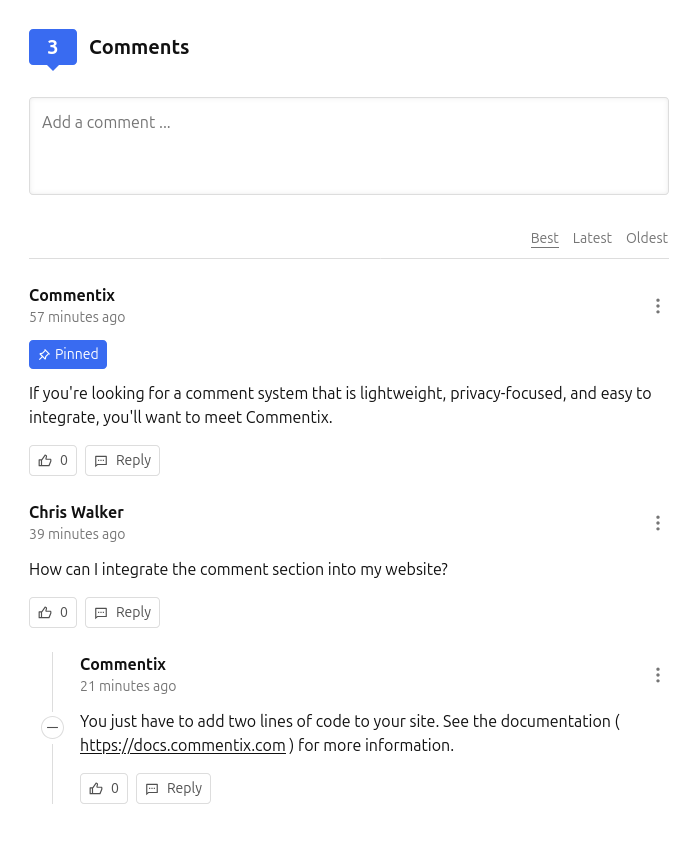Like the pinned Commentix comment
This screenshot has width=700, height=860.
53,460
